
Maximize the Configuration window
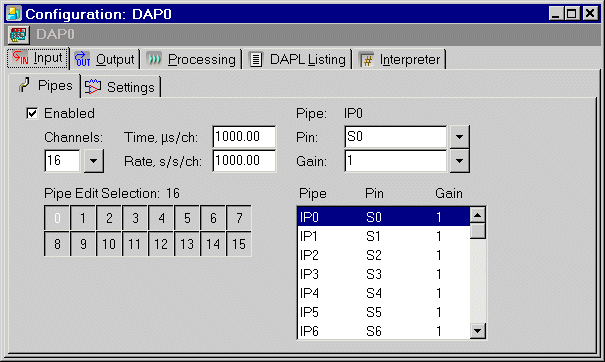571,14
